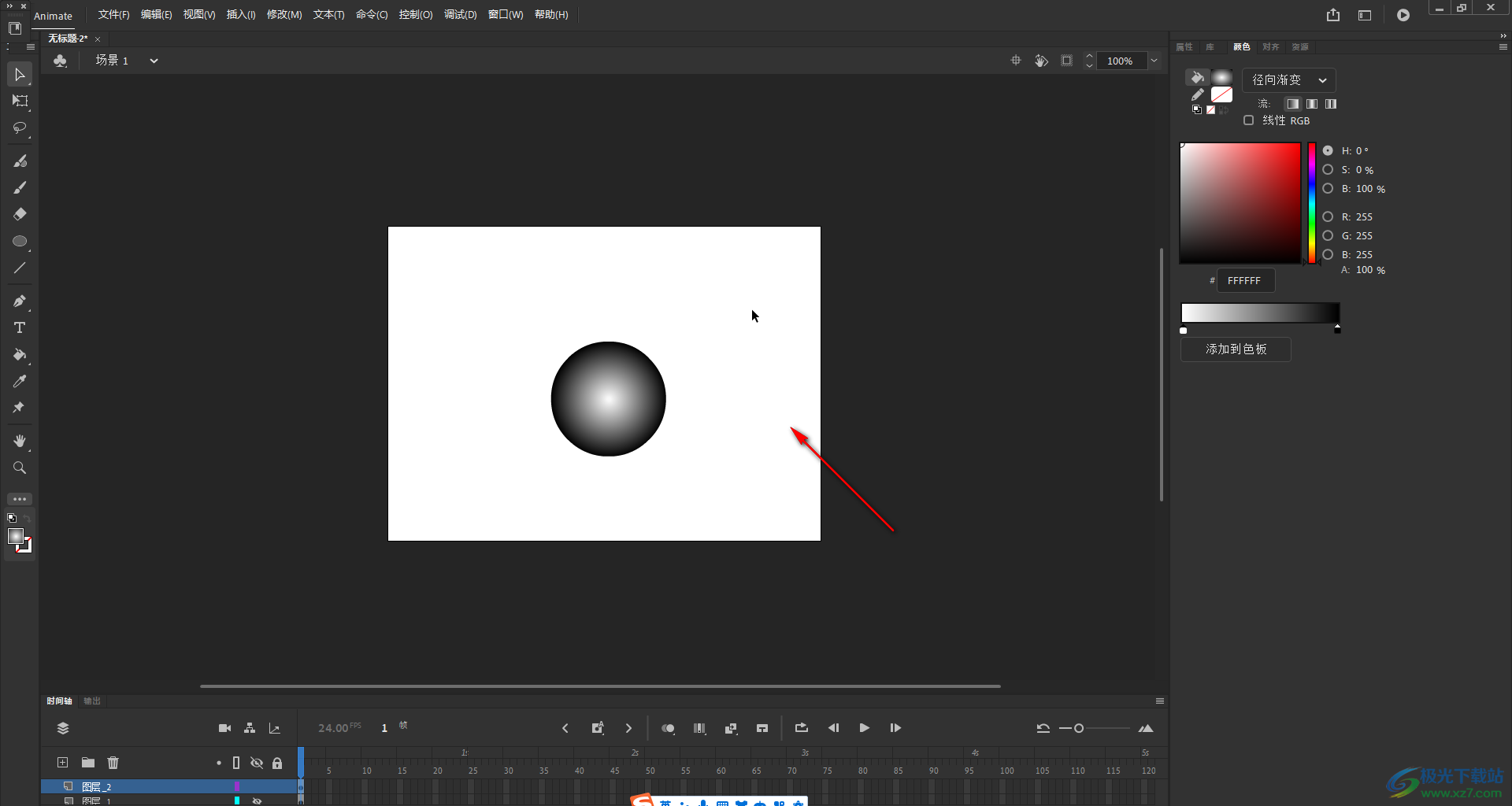Open the 修改(M) menu

click(x=284, y=15)
